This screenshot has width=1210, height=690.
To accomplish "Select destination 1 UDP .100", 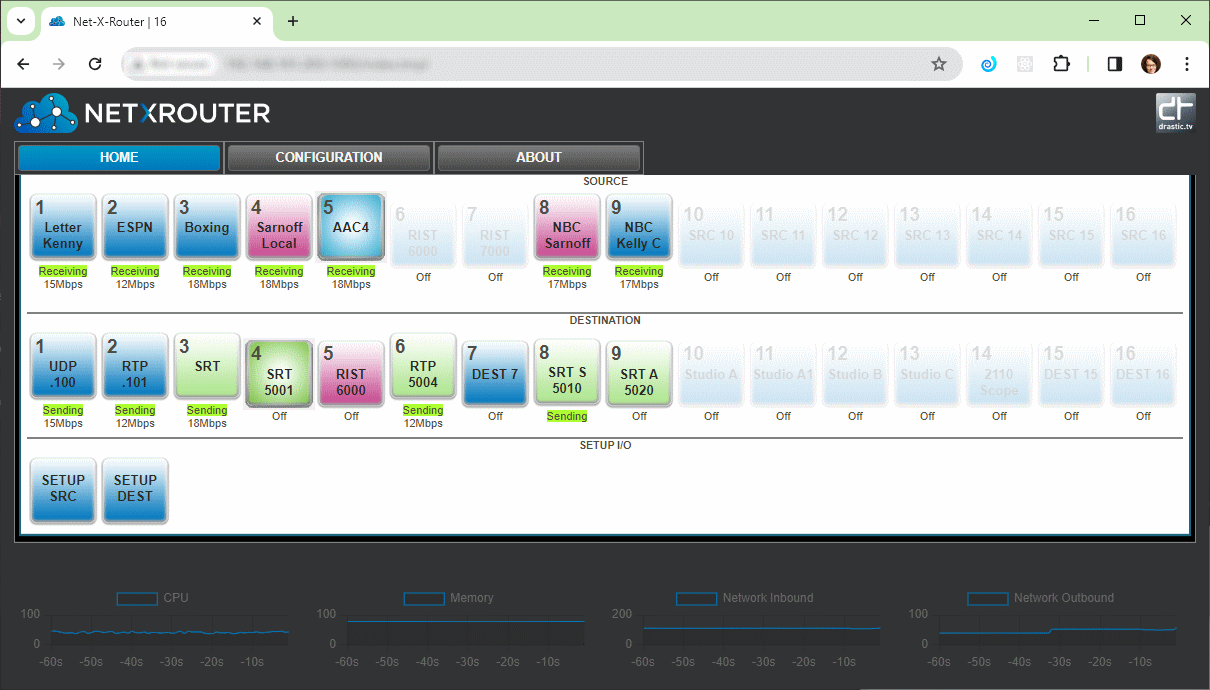I will (62, 365).
